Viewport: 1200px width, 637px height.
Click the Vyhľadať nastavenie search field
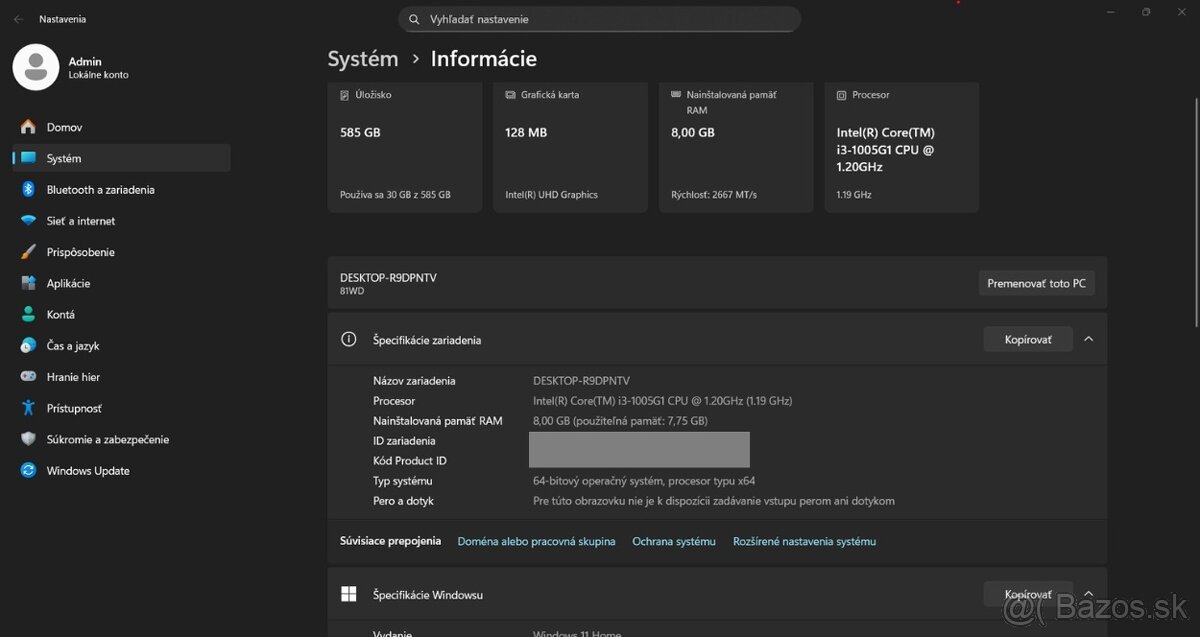600,18
